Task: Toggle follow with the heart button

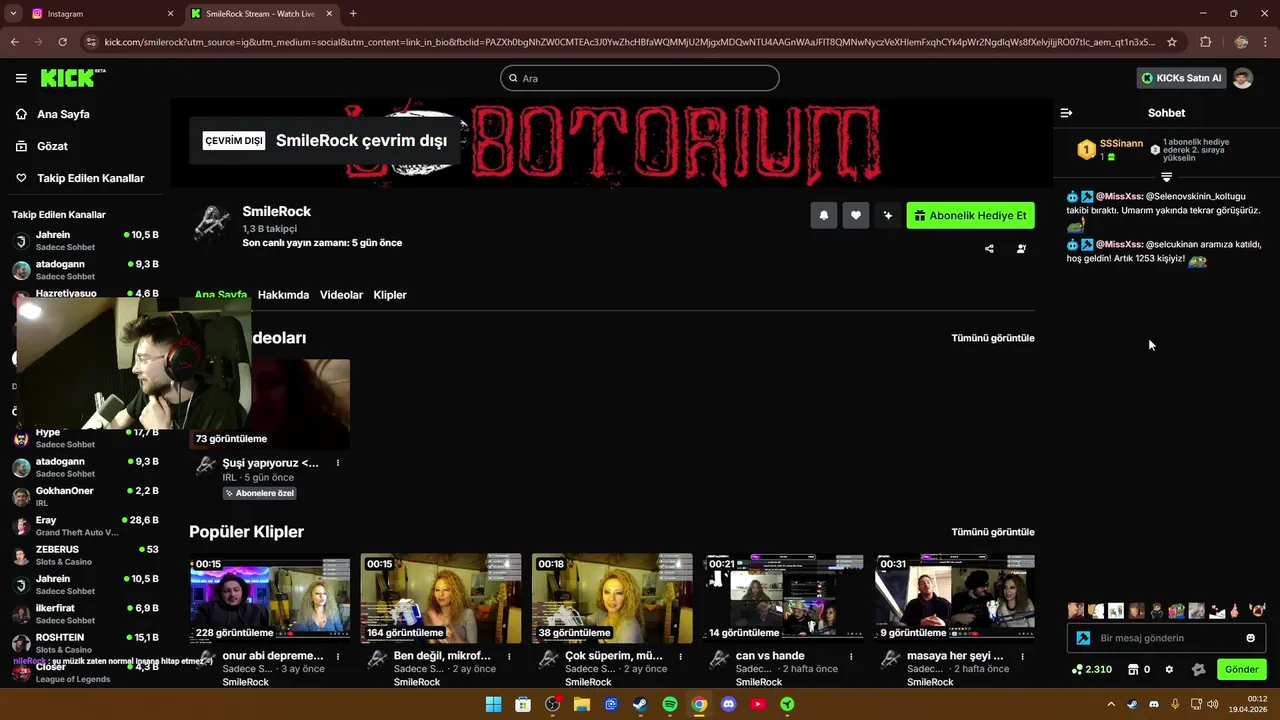Action: coord(856,215)
